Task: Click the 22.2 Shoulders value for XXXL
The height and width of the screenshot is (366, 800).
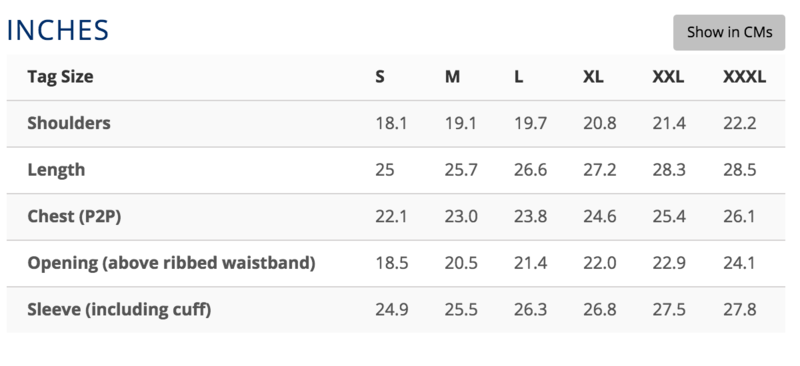Action: coord(739,123)
